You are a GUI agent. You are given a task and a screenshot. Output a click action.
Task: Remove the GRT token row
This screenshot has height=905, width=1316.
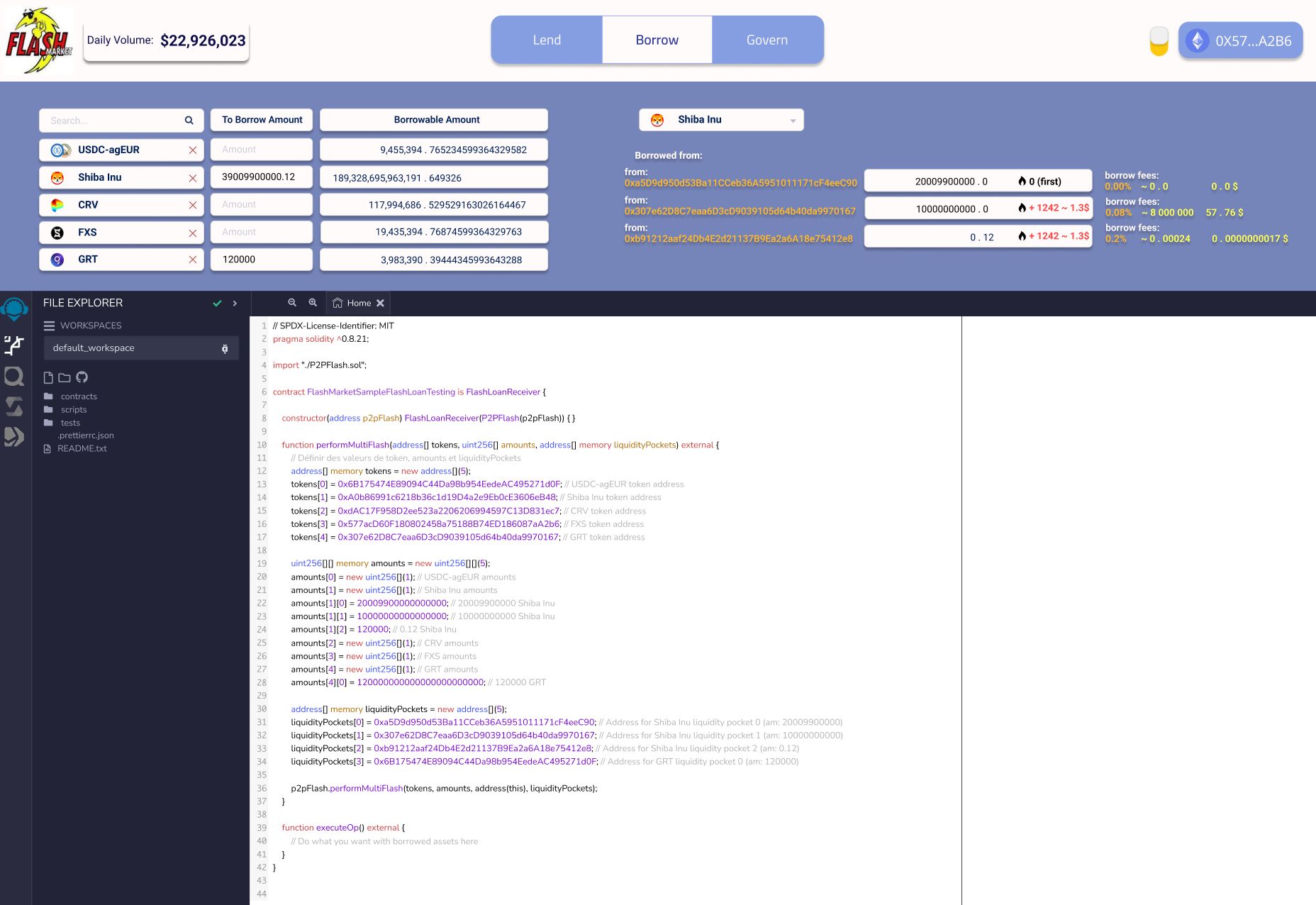tap(193, 260)
